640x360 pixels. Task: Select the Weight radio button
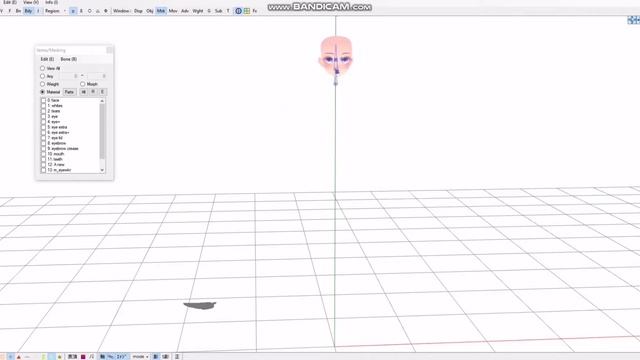click(x=42, y=84)
